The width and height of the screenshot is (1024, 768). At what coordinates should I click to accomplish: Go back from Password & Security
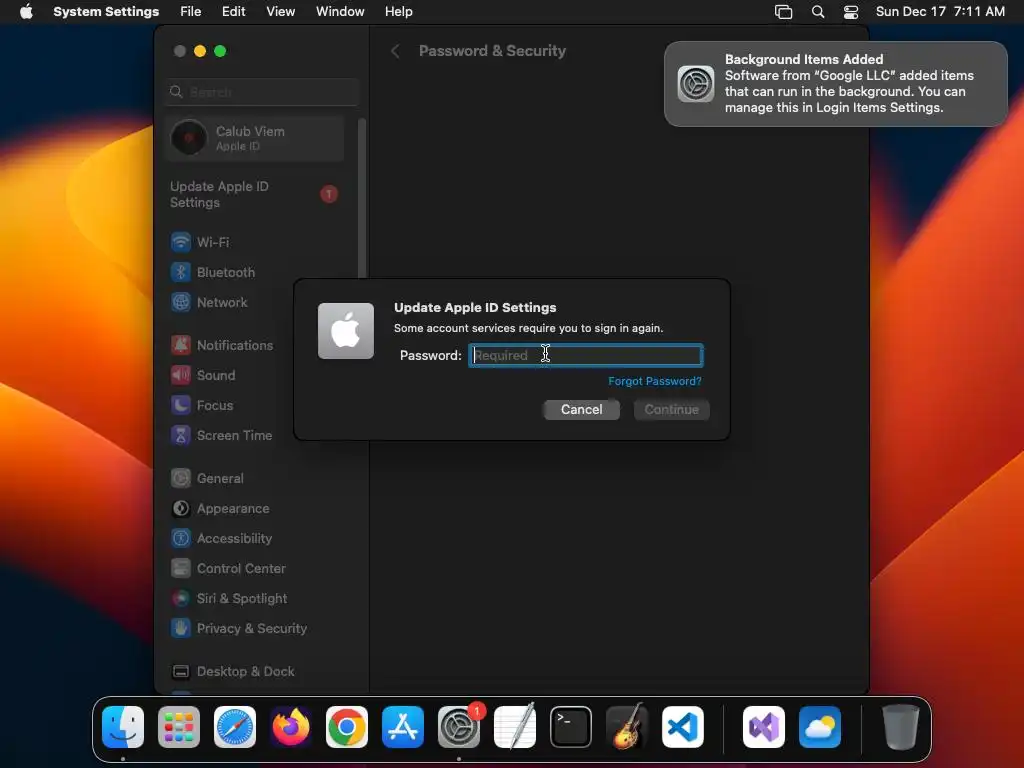(395, 51)
